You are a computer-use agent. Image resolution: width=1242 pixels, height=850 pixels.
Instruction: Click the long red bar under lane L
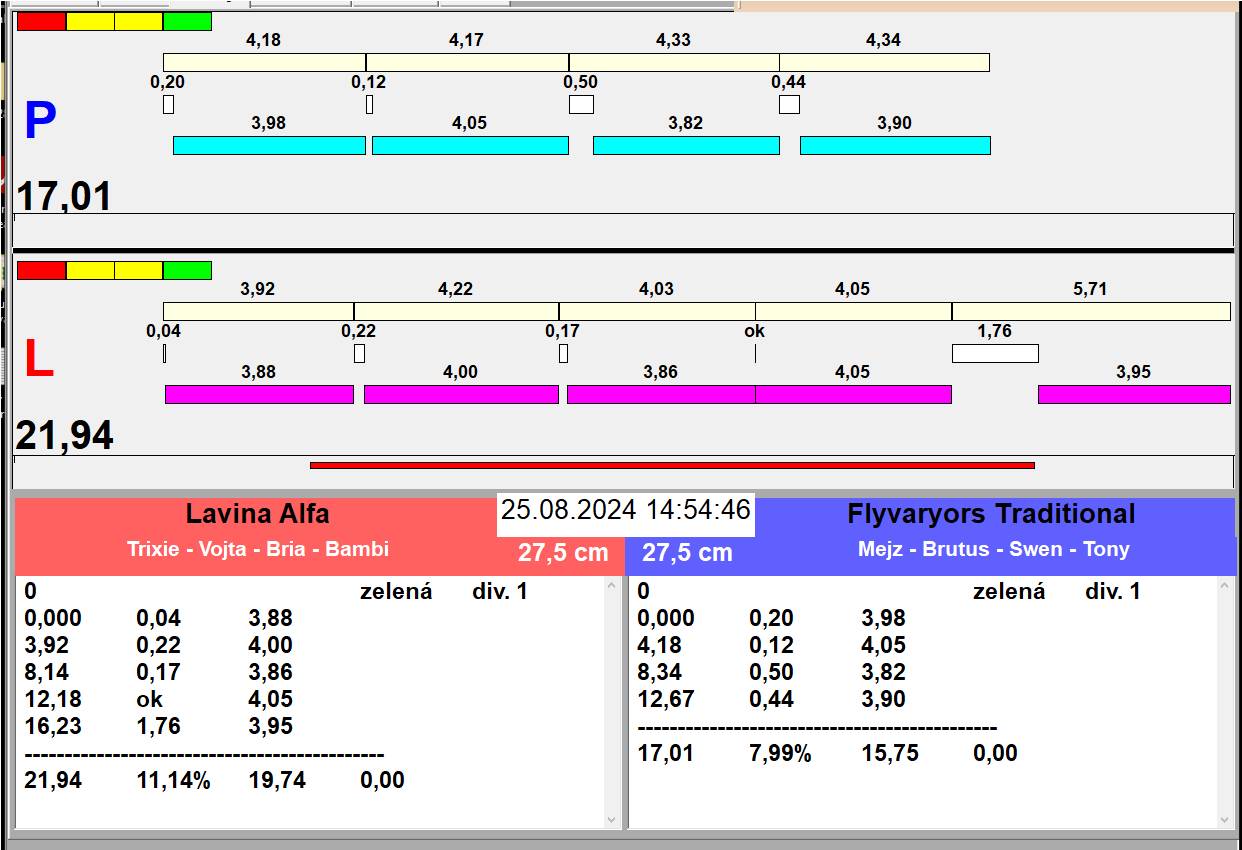pos(672,465)
